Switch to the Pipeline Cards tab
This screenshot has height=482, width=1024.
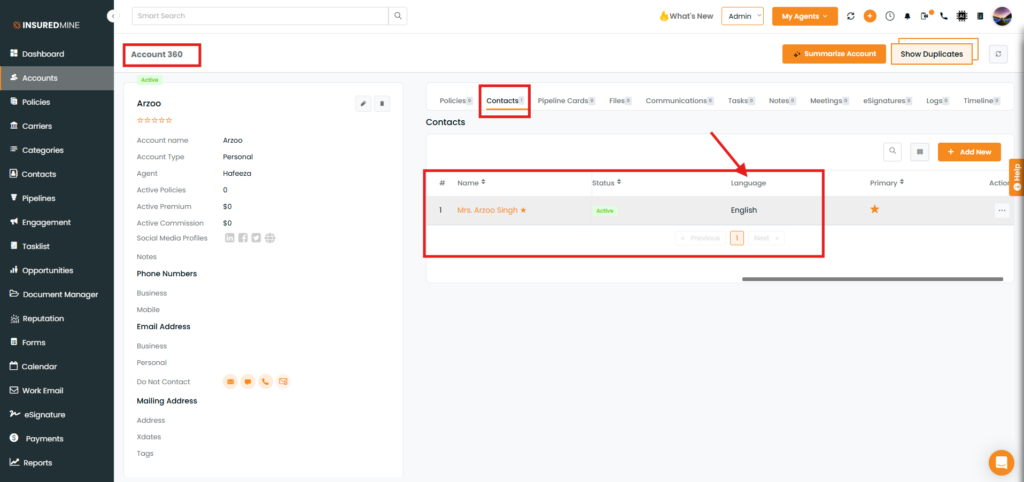coord(564,101)
